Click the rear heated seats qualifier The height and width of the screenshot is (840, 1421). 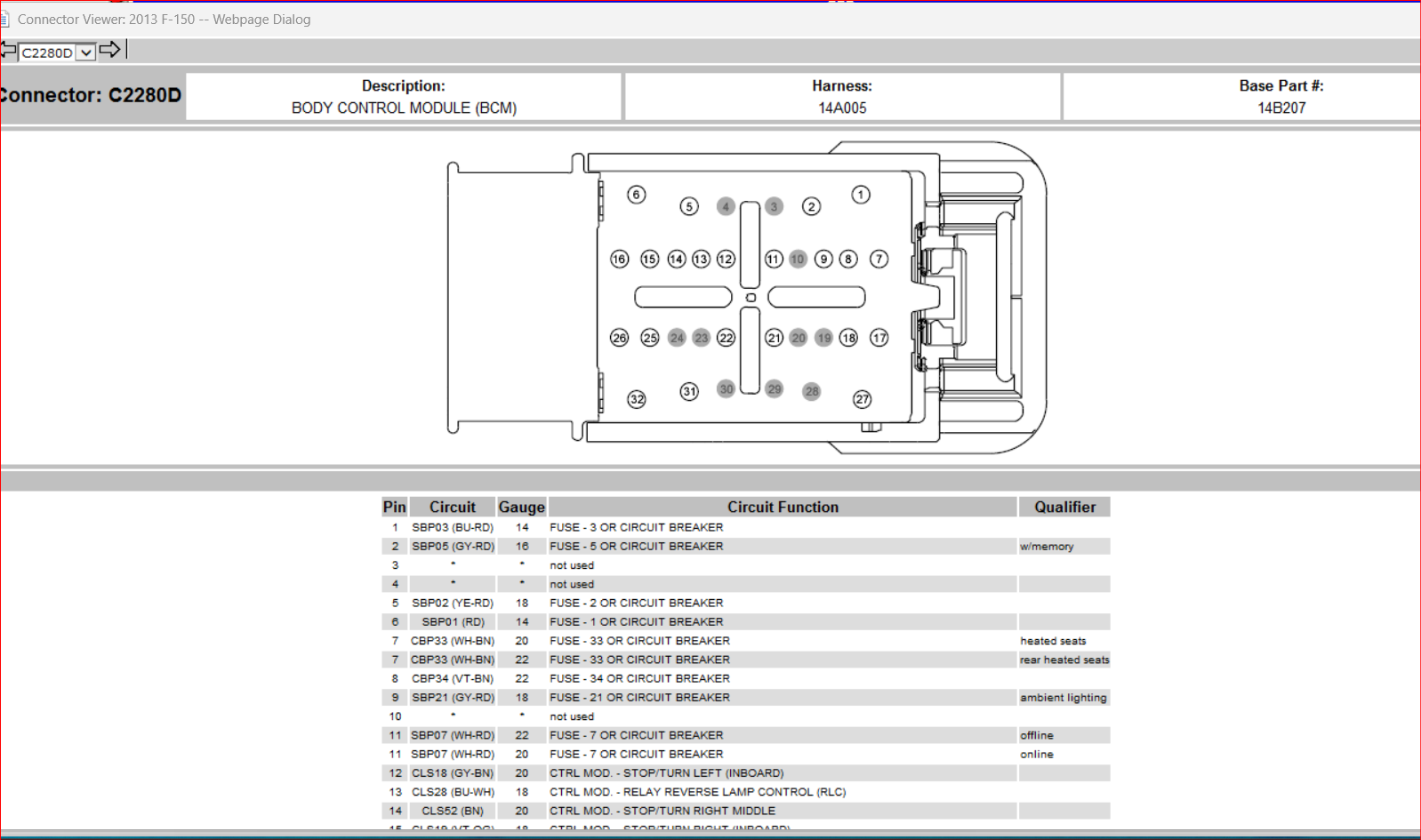1064,660
